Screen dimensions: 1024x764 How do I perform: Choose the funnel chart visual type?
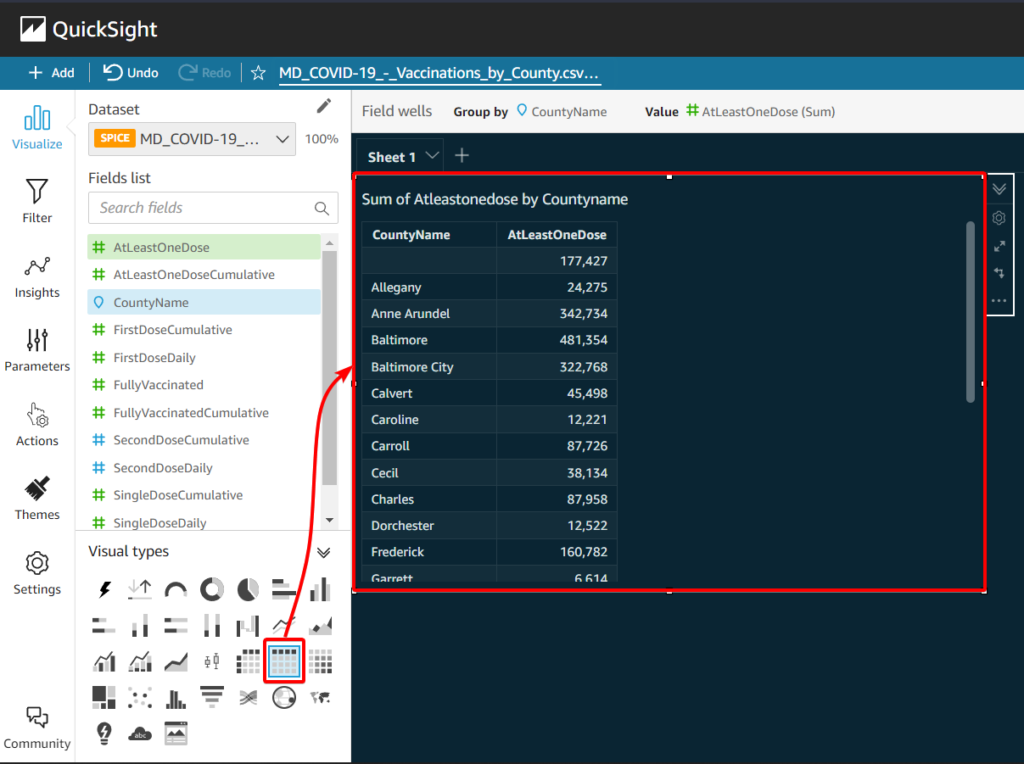click(x=211, y=697)
